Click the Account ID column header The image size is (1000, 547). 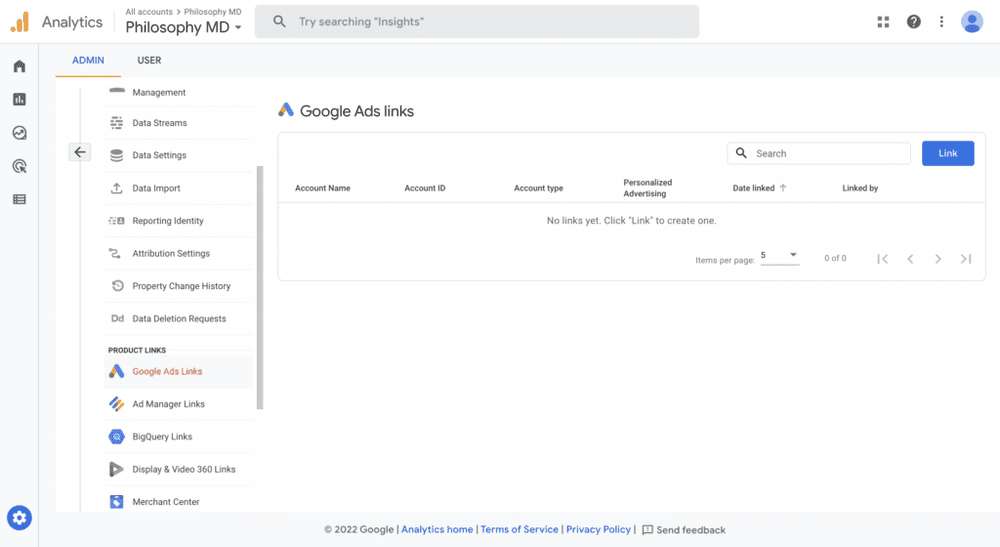(x=425, y=188)
